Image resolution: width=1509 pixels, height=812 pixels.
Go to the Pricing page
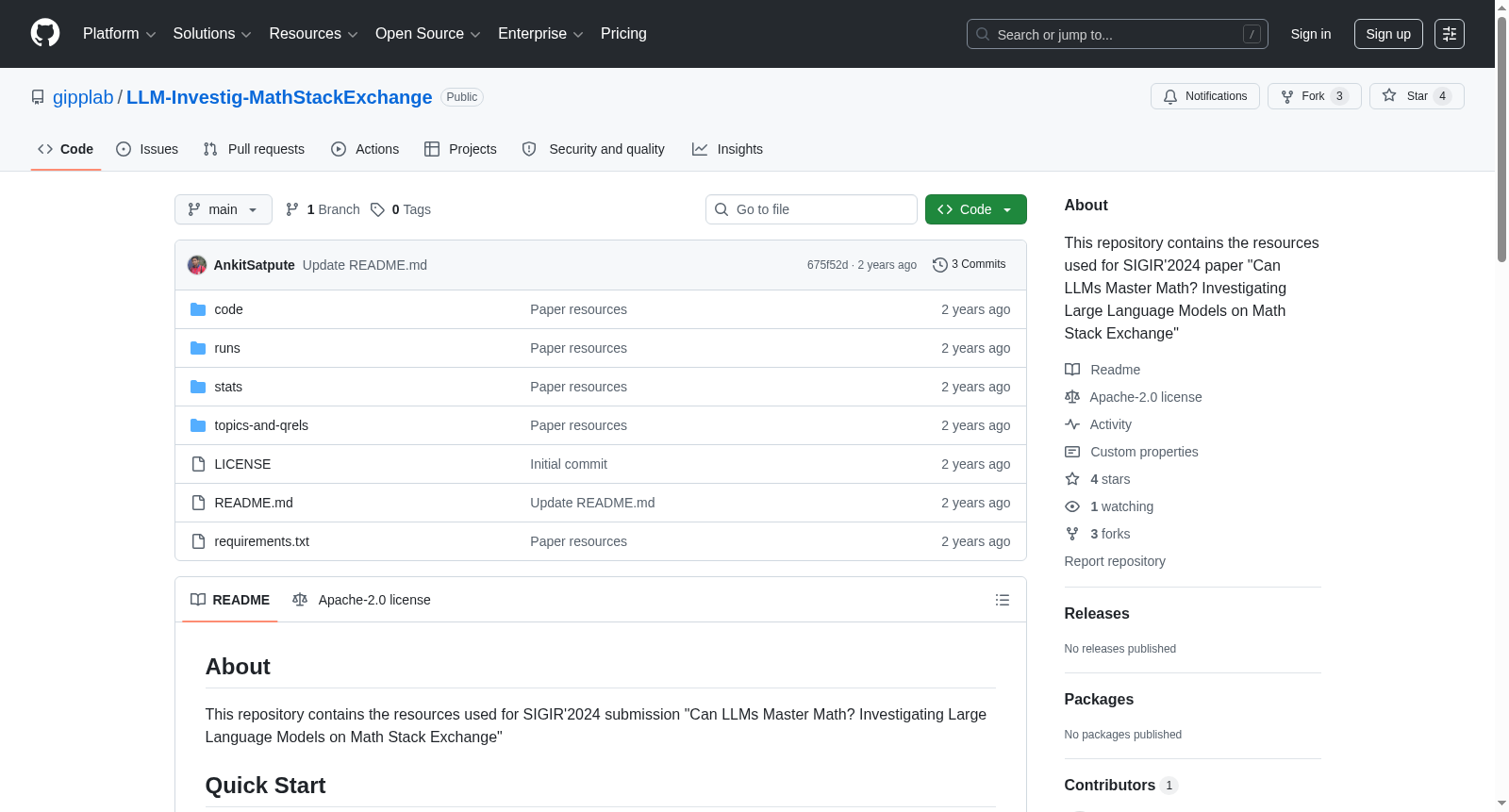[x=623, y=34]
